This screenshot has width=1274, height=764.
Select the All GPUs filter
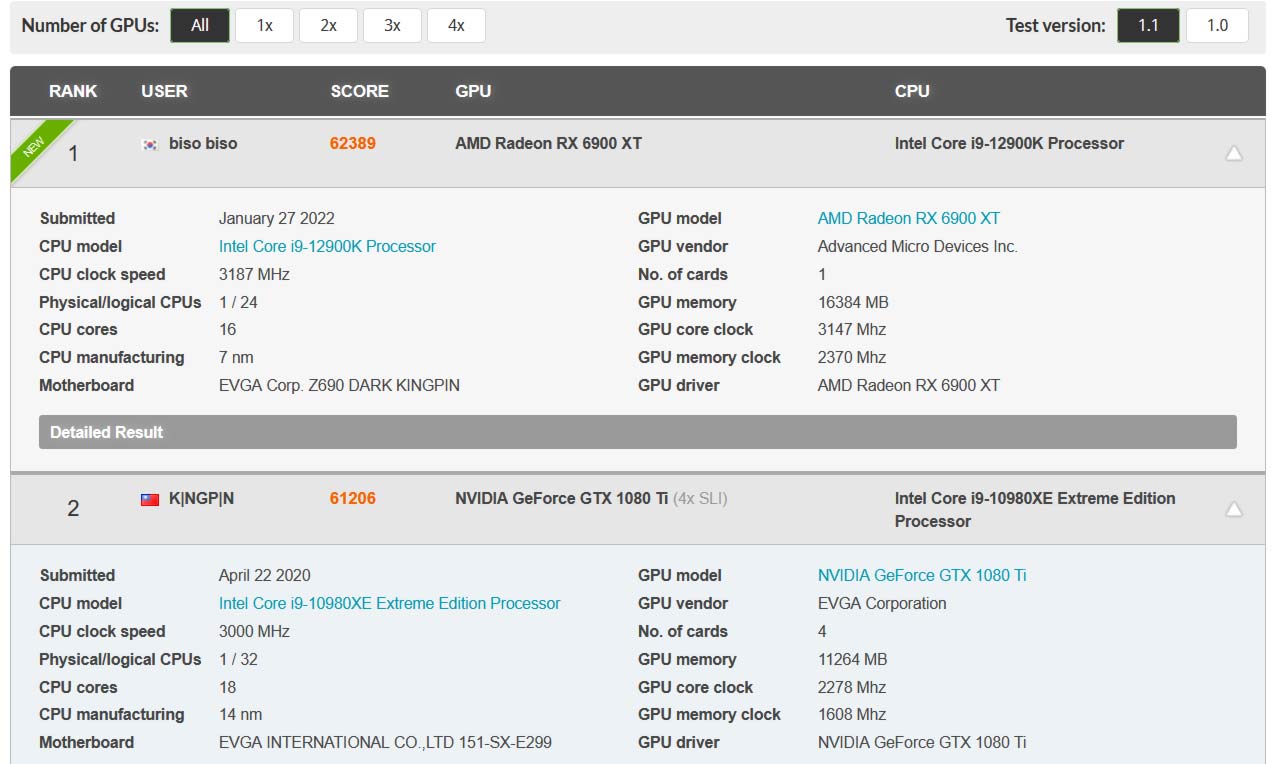[200, 26]
